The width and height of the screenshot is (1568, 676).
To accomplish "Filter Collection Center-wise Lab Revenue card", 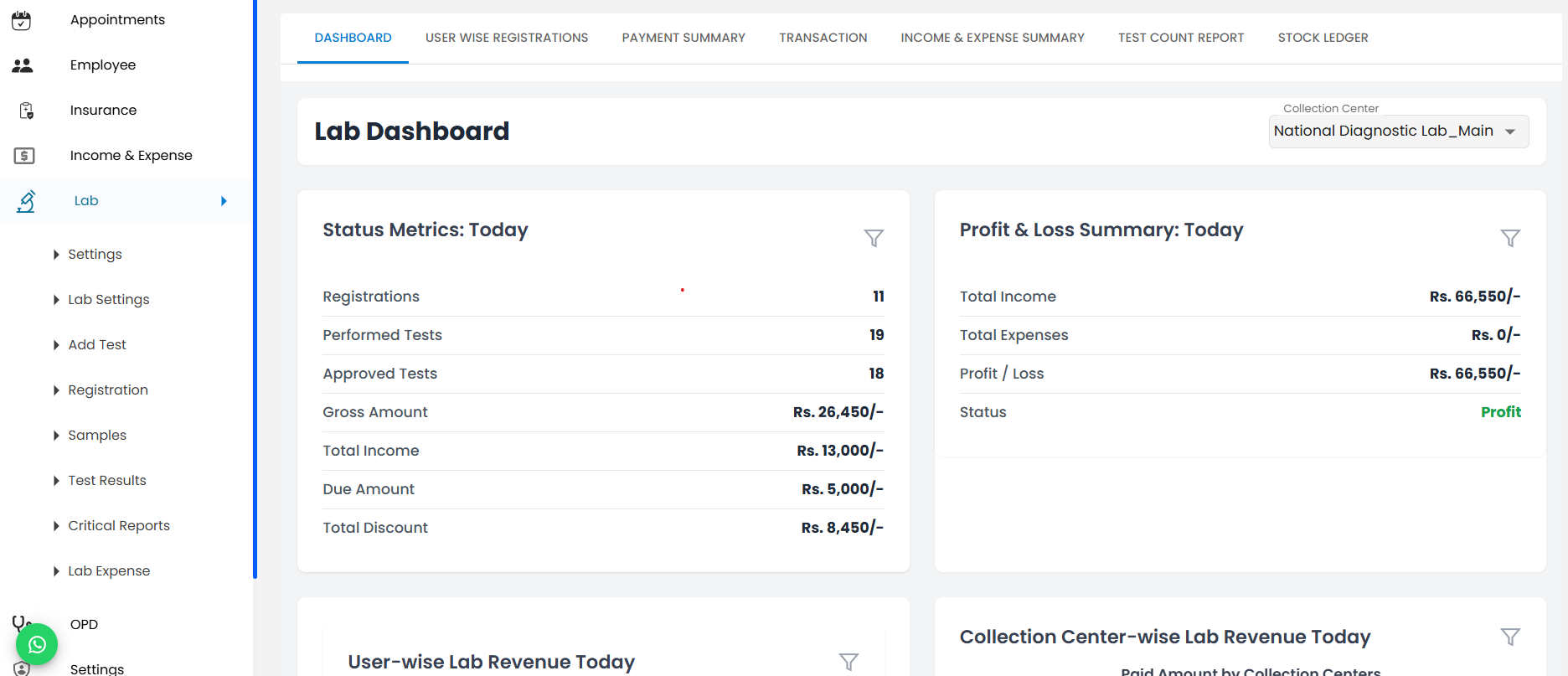I will pyautogui.click(x=1510, y=637).
